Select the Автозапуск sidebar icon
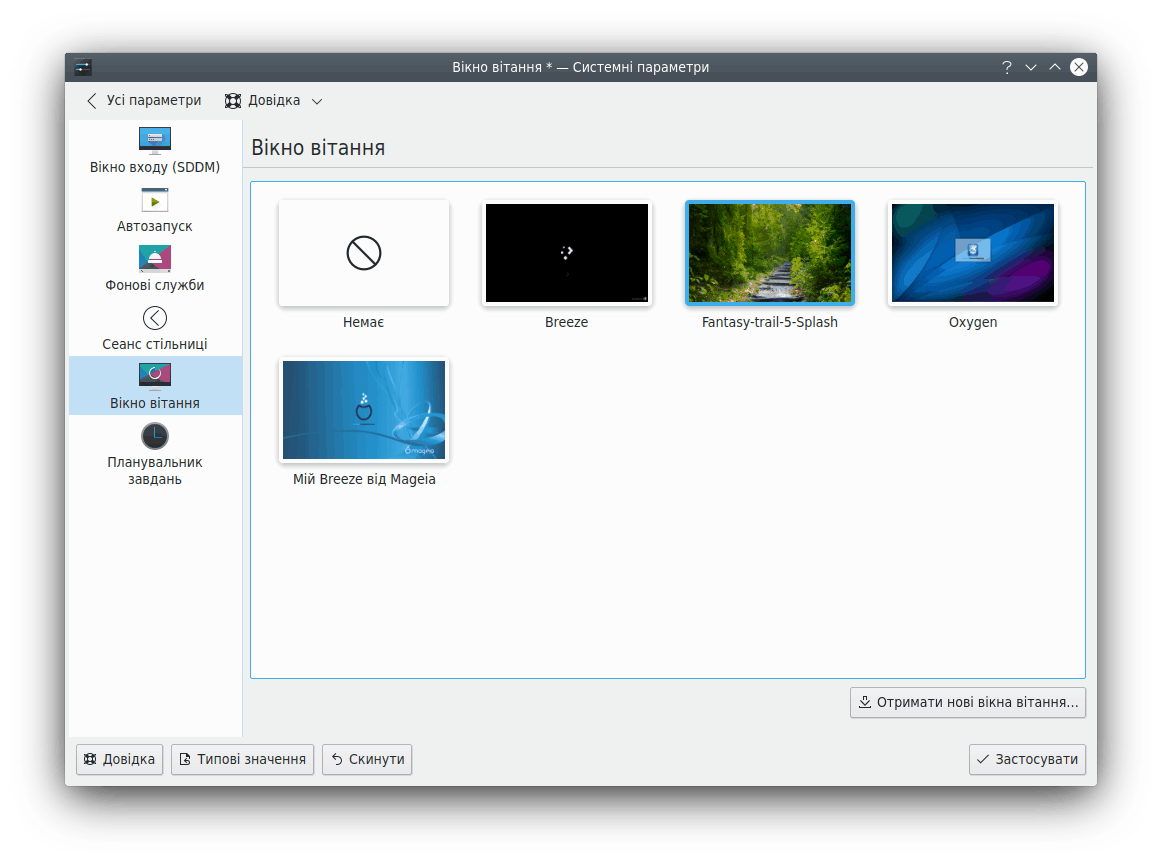Screen dimensions: 1162x863 click(155, 200)
